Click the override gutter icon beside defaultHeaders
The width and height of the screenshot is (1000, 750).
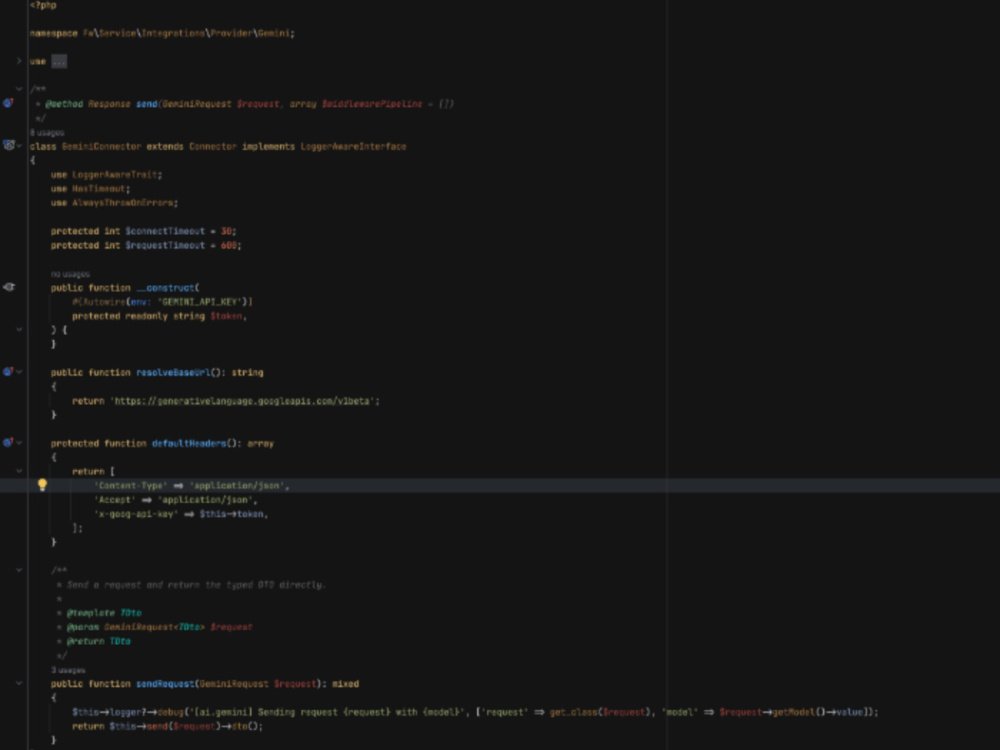(8, 442)
